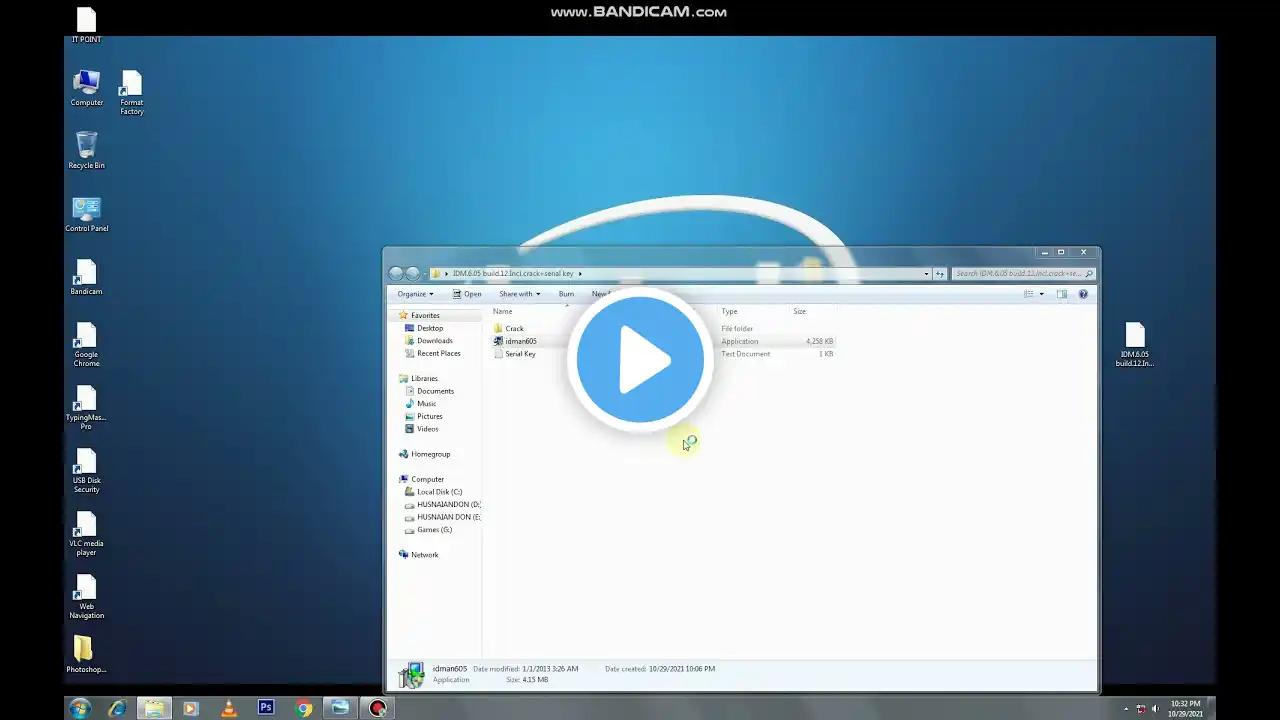This screenshot has height=720, width=1280.
Task: Open the Computer desktop icon
Action: coord(87,89)
